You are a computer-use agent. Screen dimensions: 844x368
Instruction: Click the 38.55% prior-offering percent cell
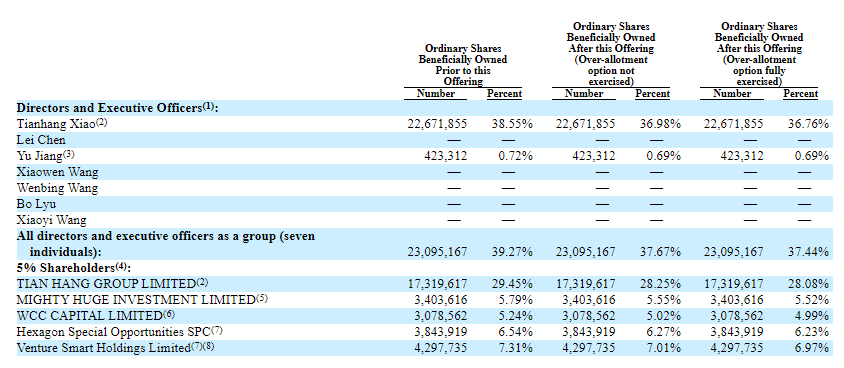[x=512, y=124]
